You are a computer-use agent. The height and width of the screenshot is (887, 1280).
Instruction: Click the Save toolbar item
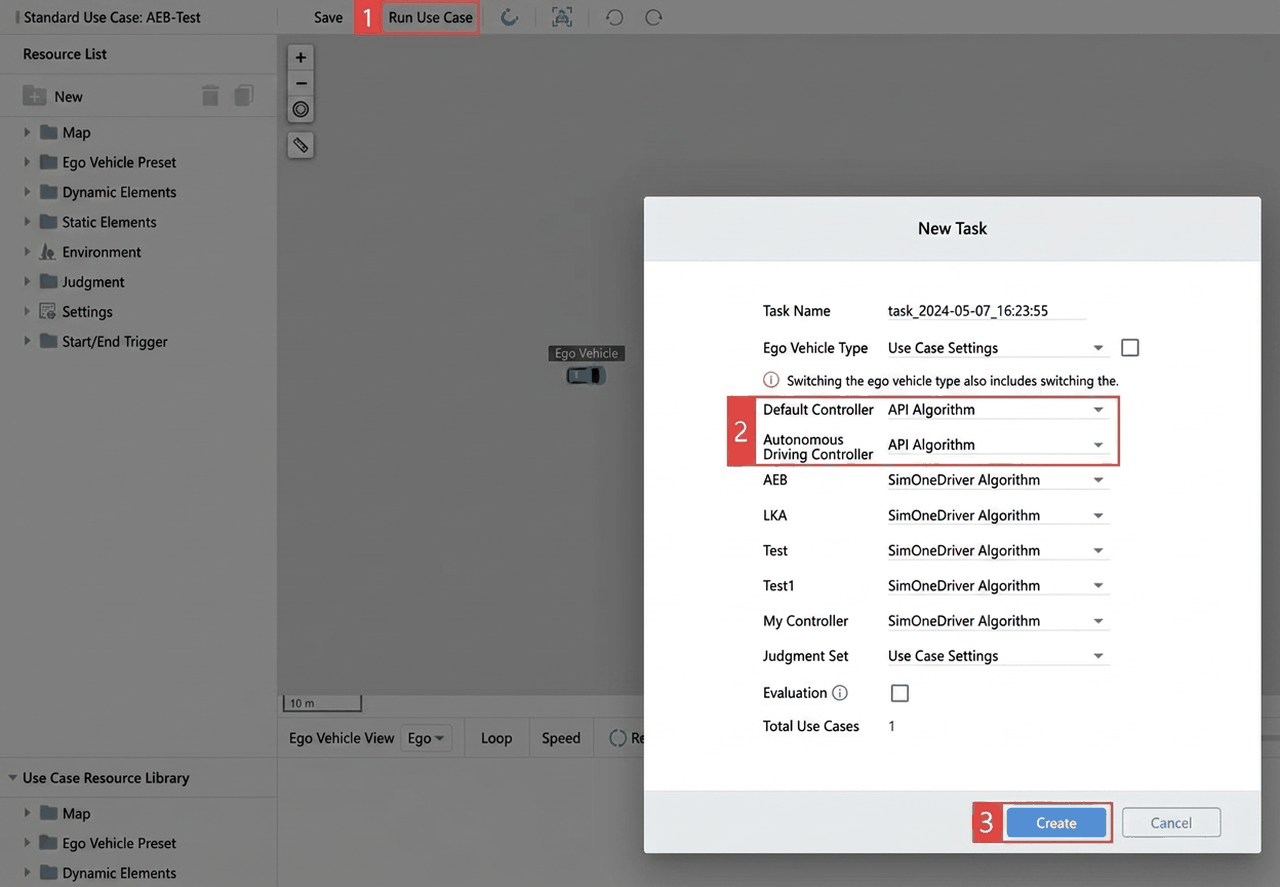(x=328, y=17)
